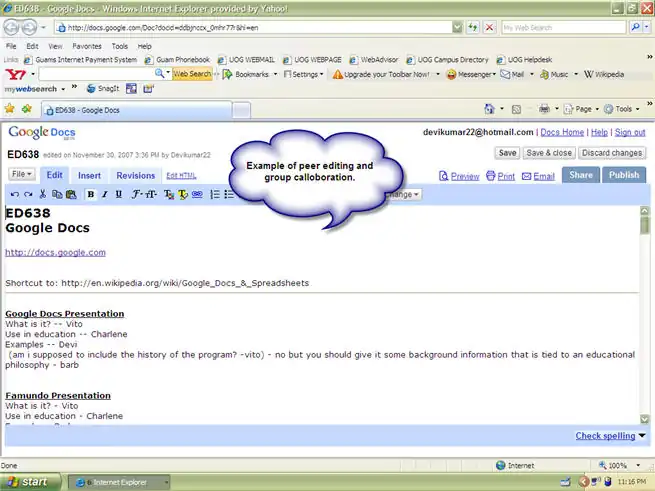Open the File dropdown in Google Docs
The image size is (655, 491).
21,174
